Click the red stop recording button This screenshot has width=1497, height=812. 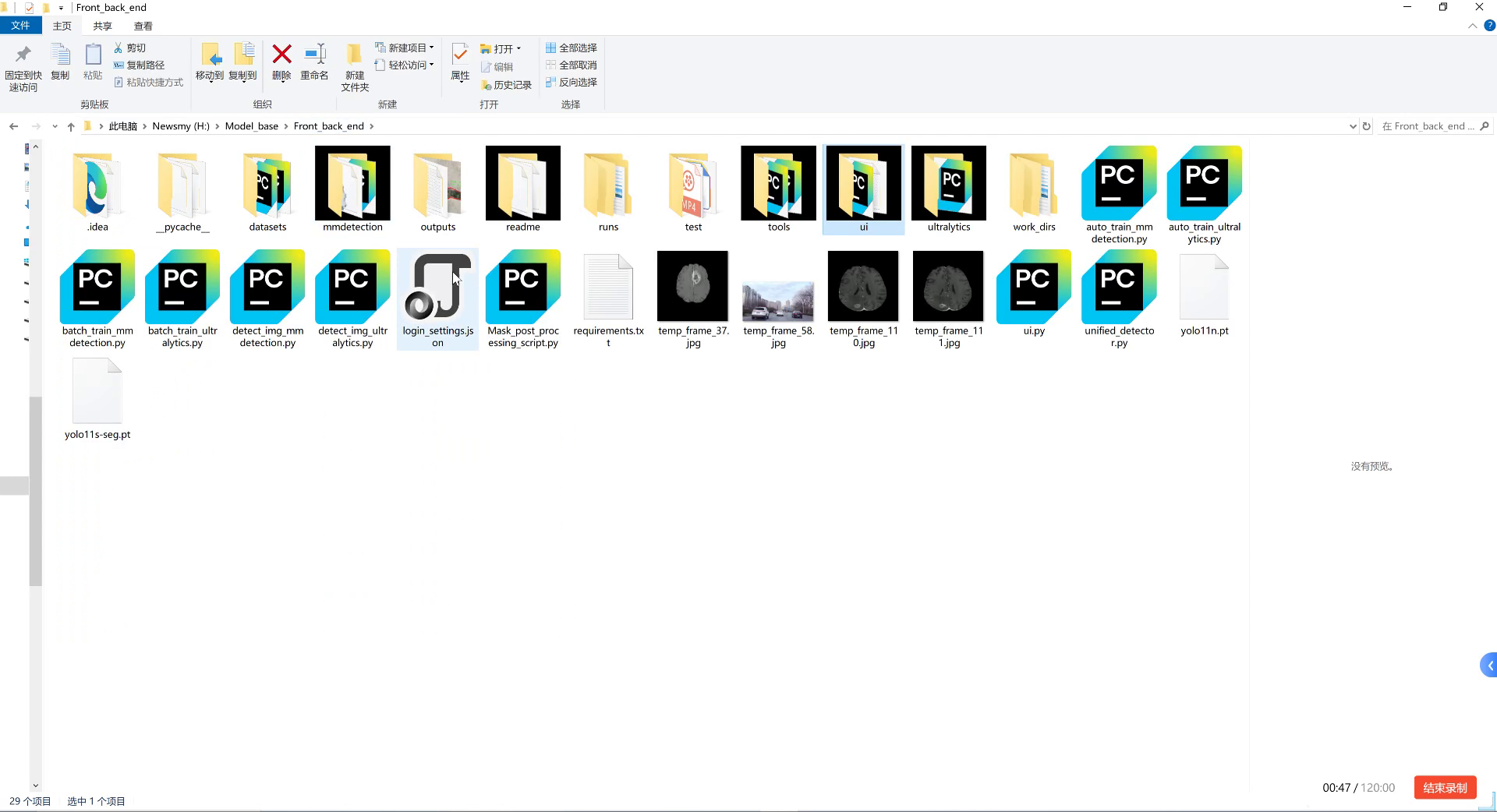point(1445,788)
